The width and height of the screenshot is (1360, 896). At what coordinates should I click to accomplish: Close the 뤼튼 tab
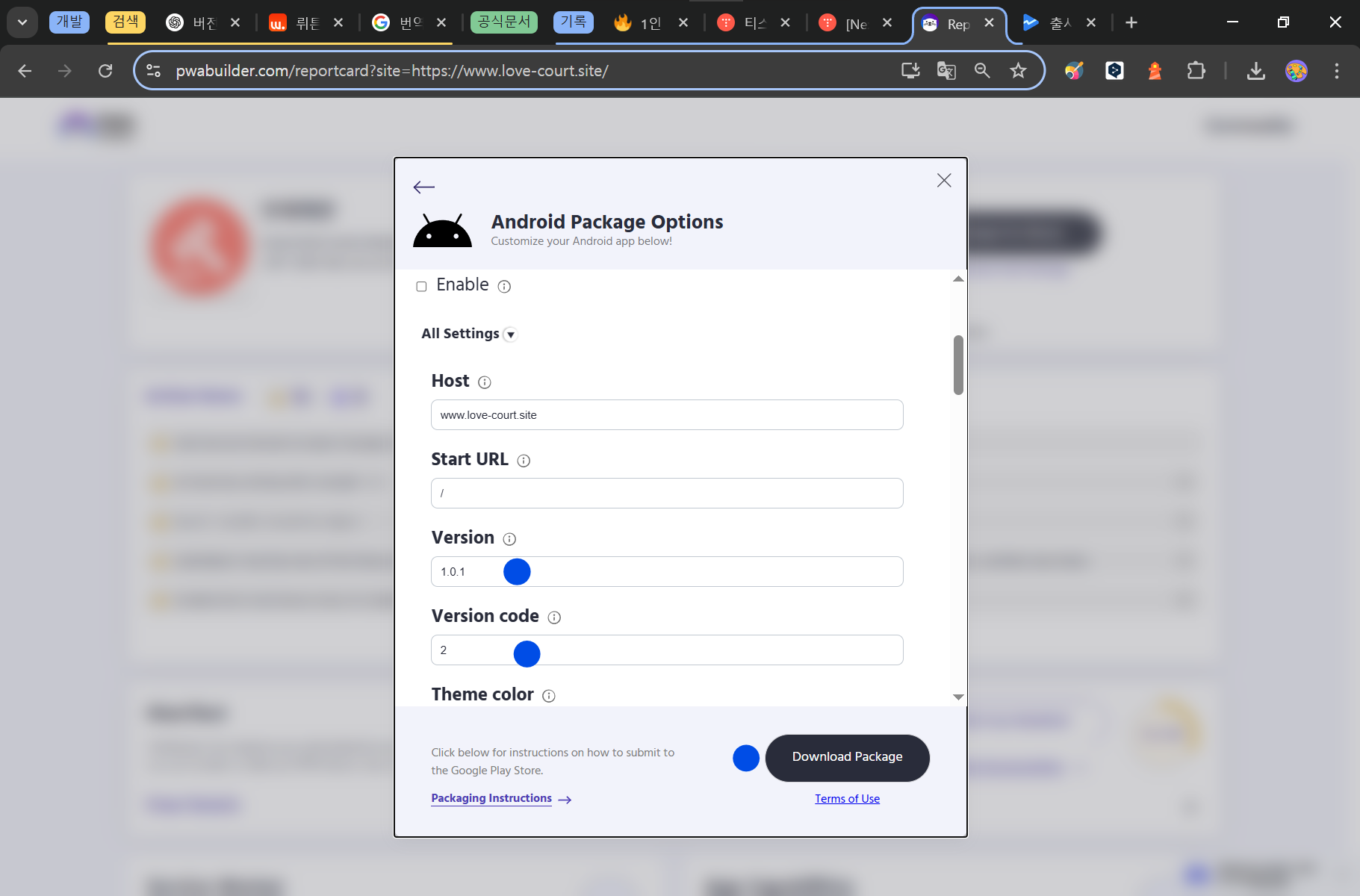coord(338,23)
